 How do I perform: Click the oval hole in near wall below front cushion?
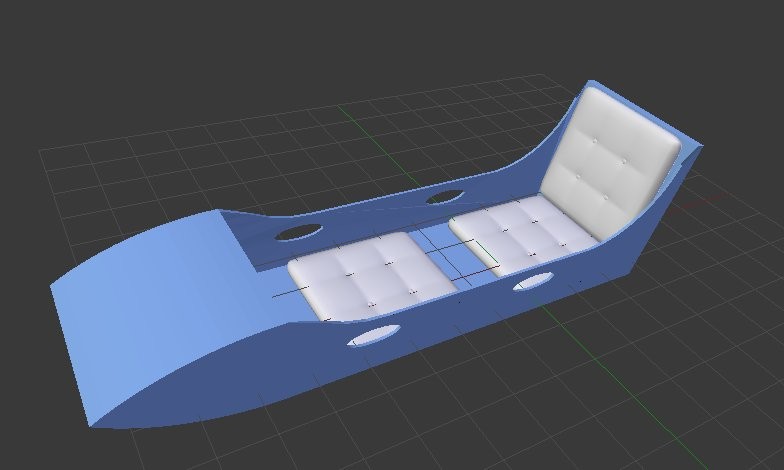(375, 335)
